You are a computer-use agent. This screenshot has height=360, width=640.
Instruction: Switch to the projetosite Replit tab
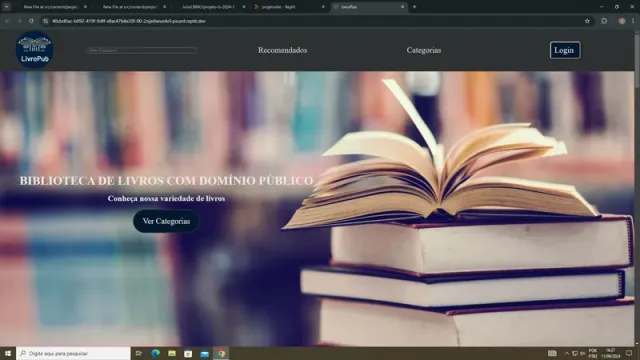[288, 7]
